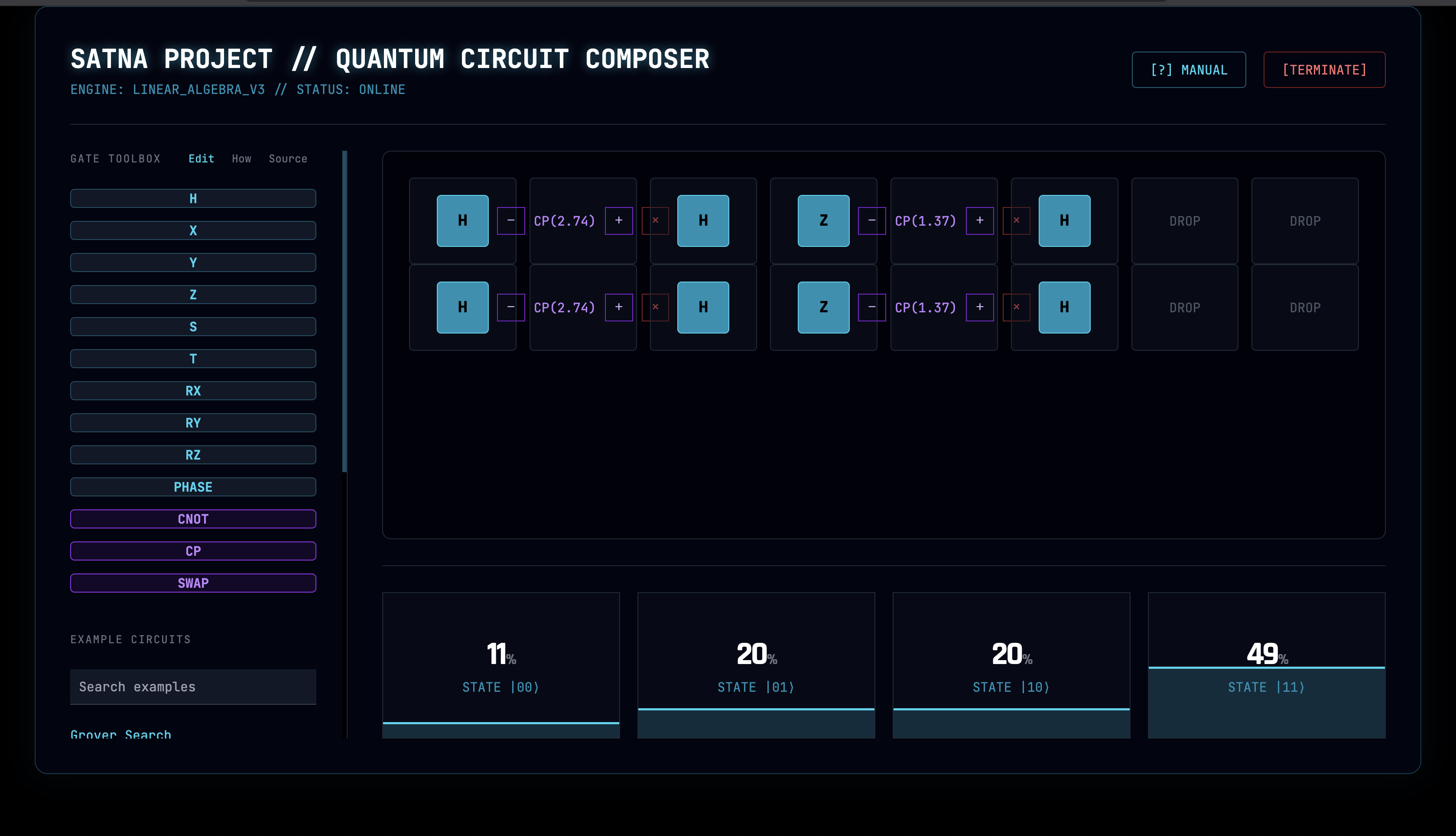
Task: Click the Search examples input field
Action: (193, 687)
